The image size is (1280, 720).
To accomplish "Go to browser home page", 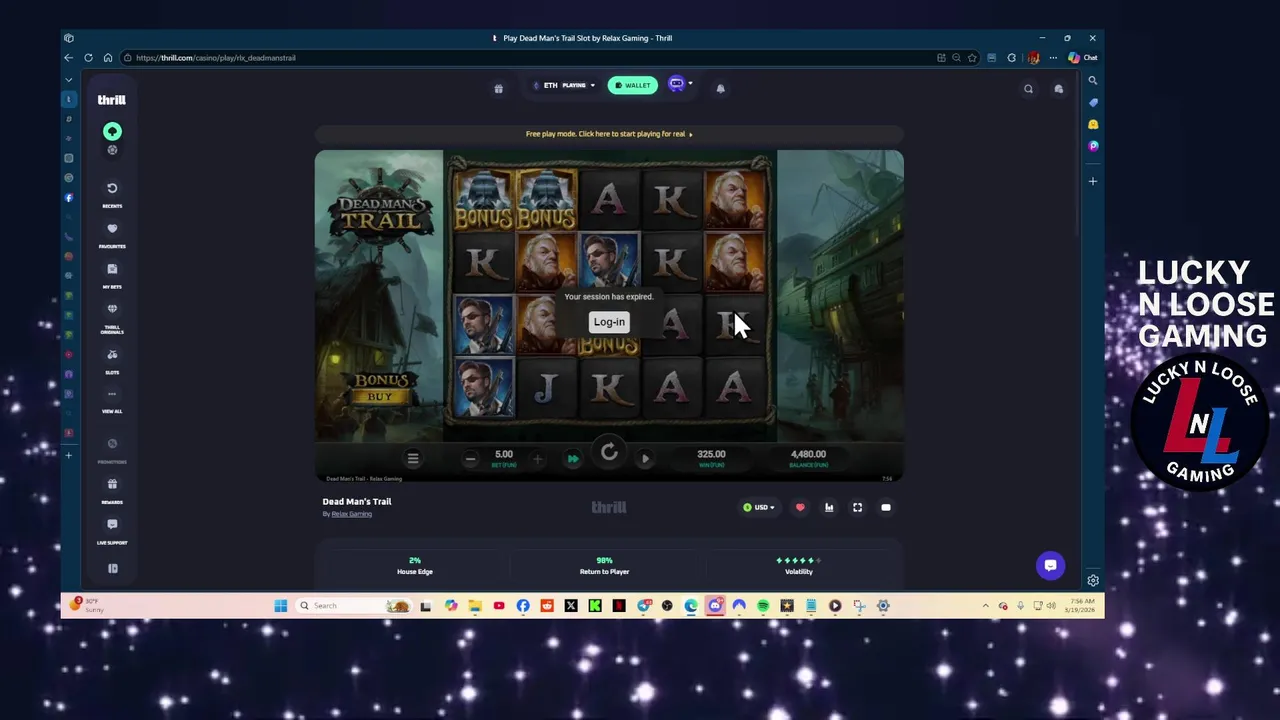I will [x=107, y=58].
